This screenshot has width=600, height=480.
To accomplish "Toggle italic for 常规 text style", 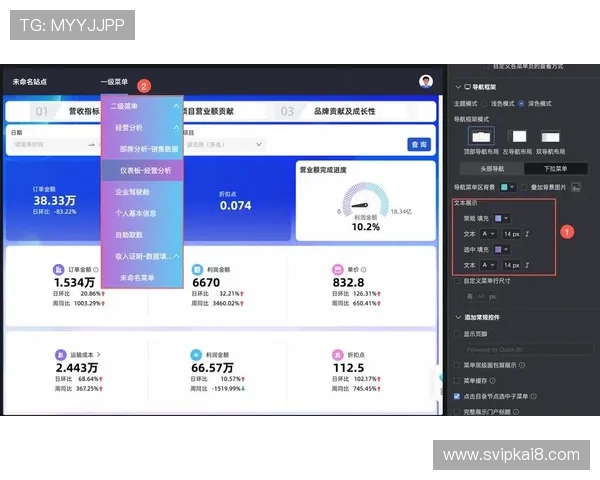I will coord(527,234).
